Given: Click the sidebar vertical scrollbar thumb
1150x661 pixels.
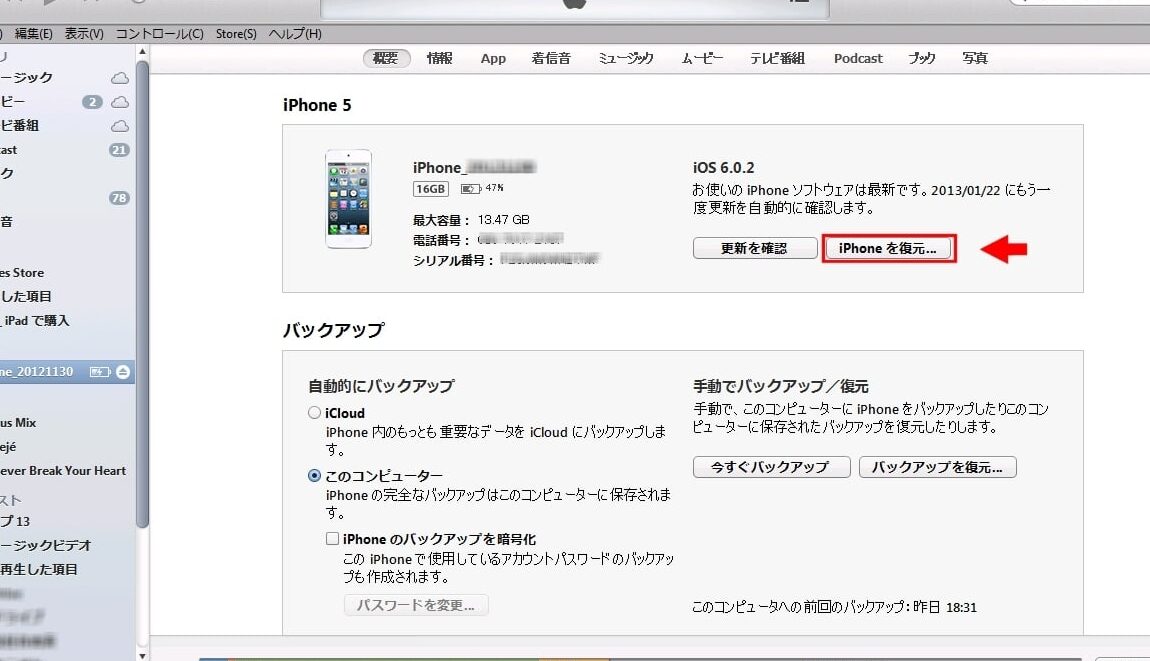Looking at the screenshot, I should [x=142, y=293].
